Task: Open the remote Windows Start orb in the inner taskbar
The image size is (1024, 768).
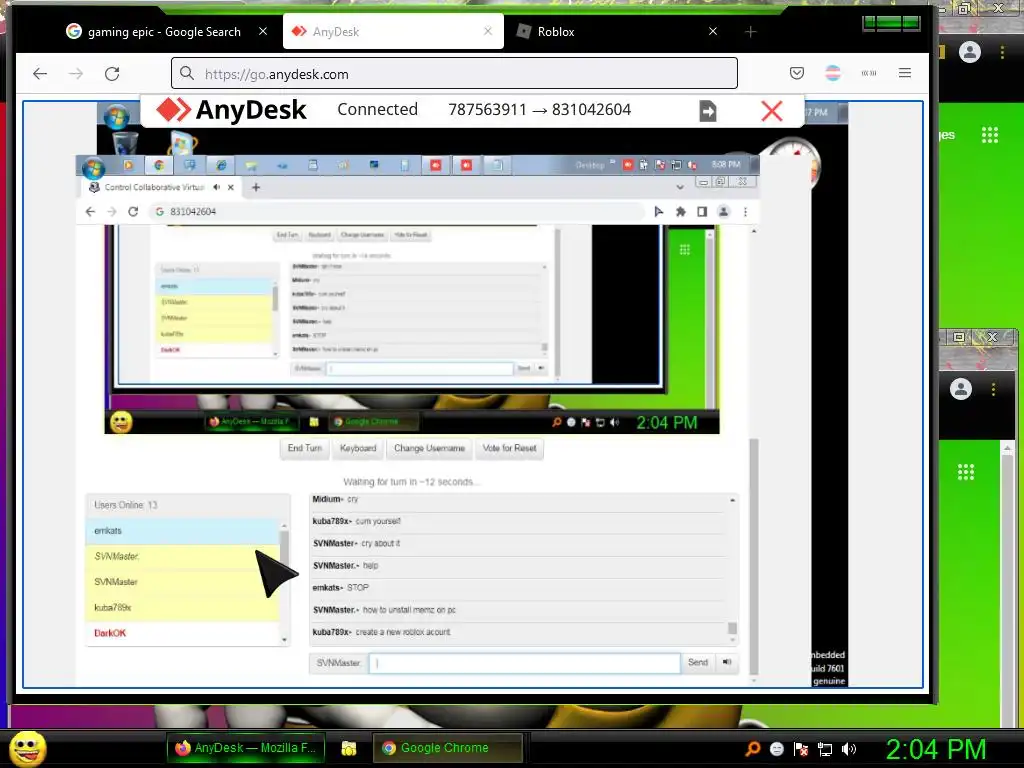Action: click(x=93, y=167)
